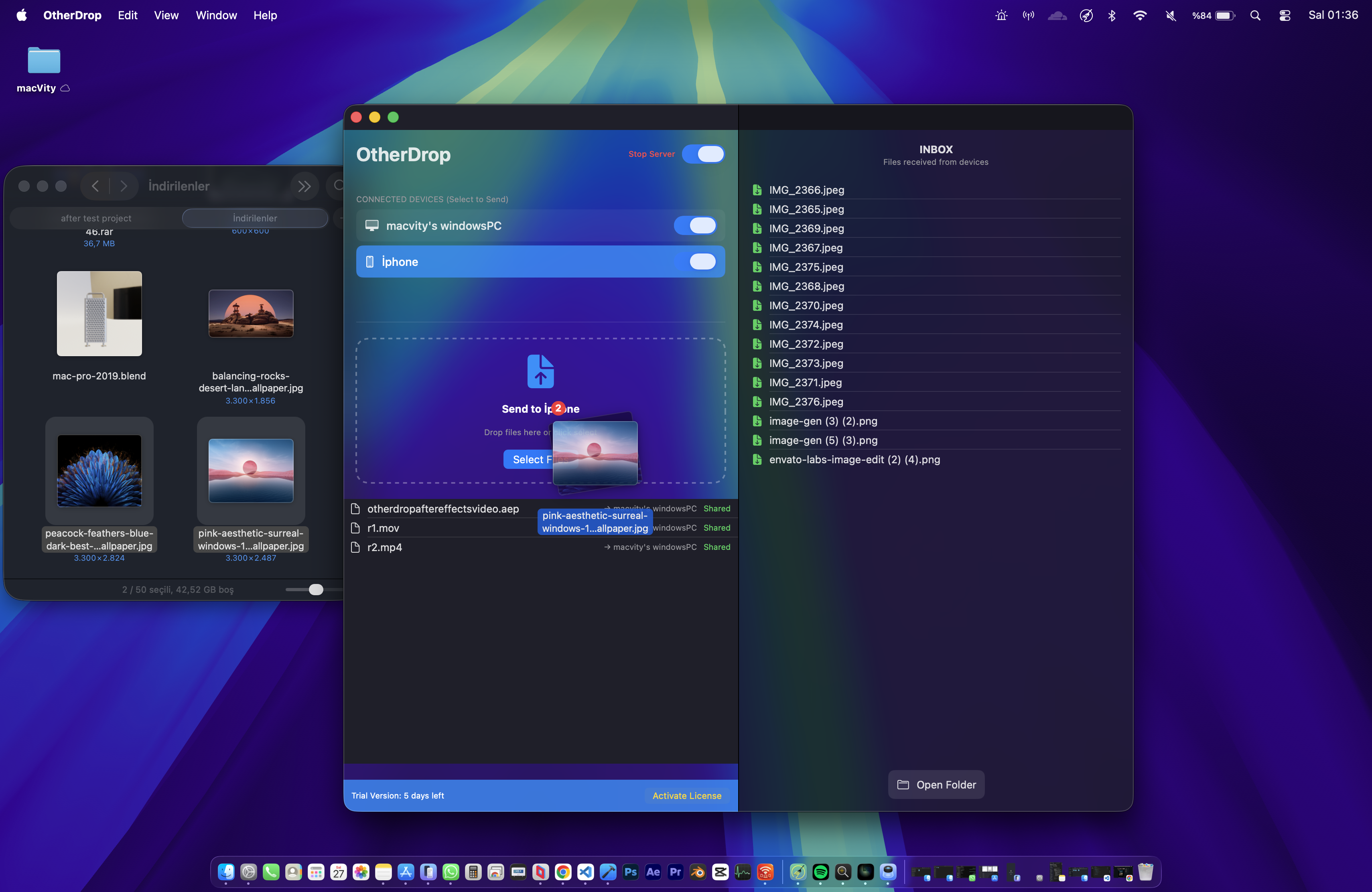1372x892 pixels.
Task: Click the r1.mov document icon
Action: click(x=356, y=528)
